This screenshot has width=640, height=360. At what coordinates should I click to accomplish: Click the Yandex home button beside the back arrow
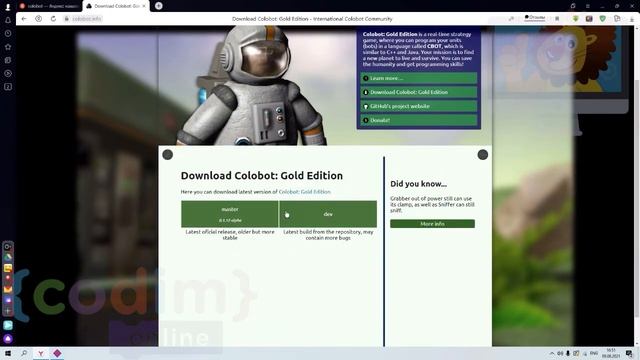tap(38, 19)
